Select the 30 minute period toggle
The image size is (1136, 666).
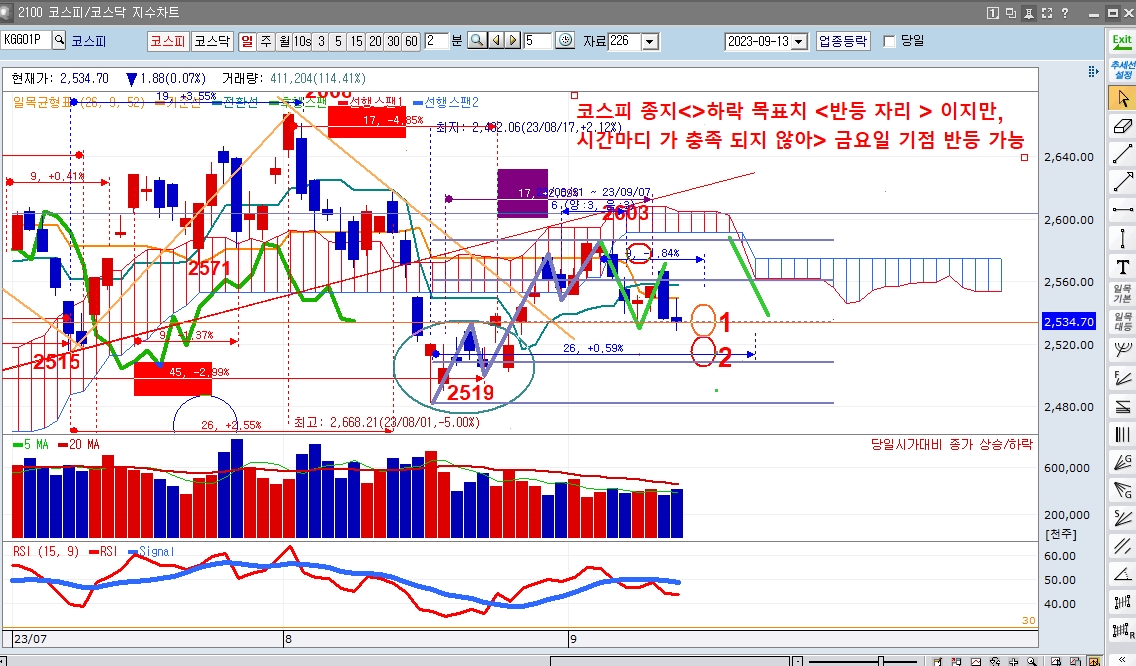click(x=393, y=41)
